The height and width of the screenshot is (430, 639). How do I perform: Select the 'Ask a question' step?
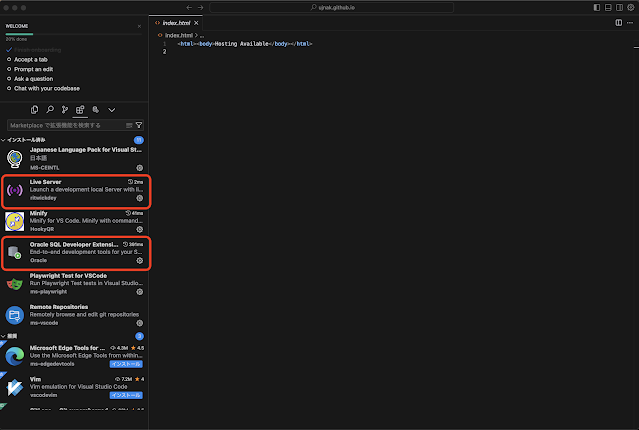[x=33, y=79]
